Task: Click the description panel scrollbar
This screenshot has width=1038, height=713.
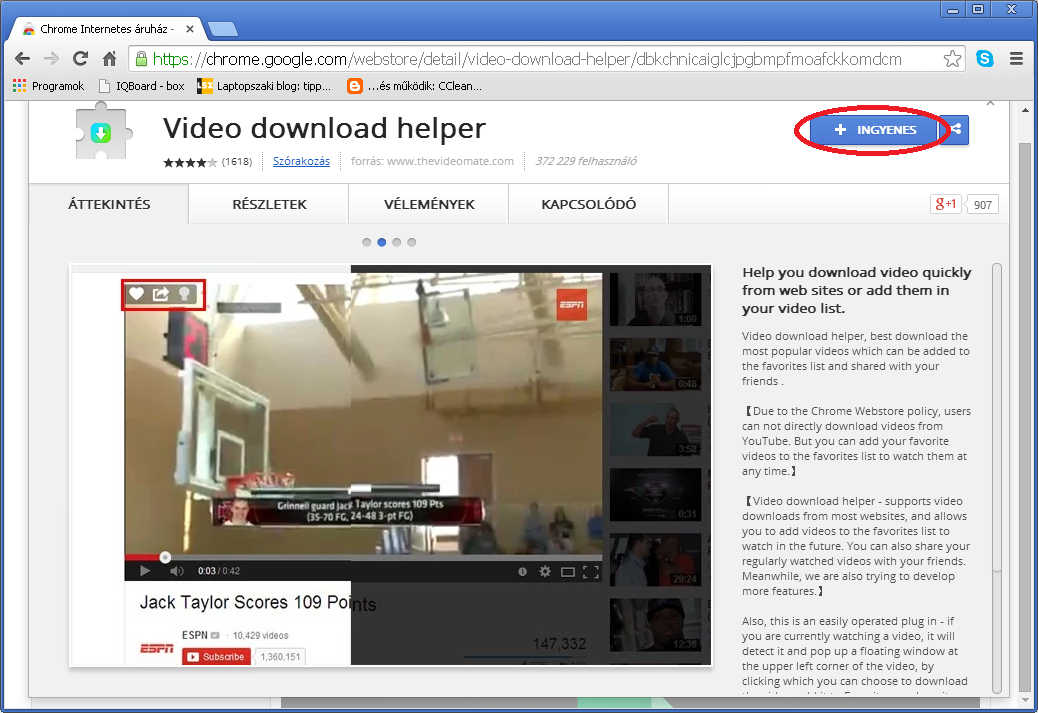Action: (x=997, y=417)
